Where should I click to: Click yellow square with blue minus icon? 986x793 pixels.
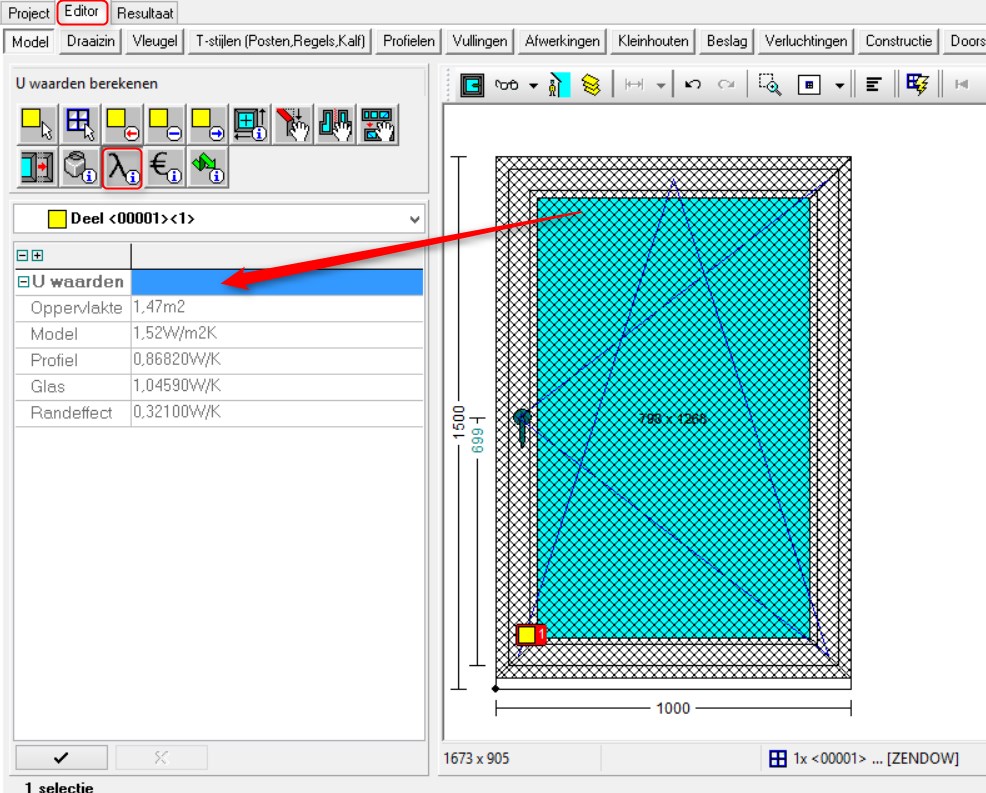165,125
